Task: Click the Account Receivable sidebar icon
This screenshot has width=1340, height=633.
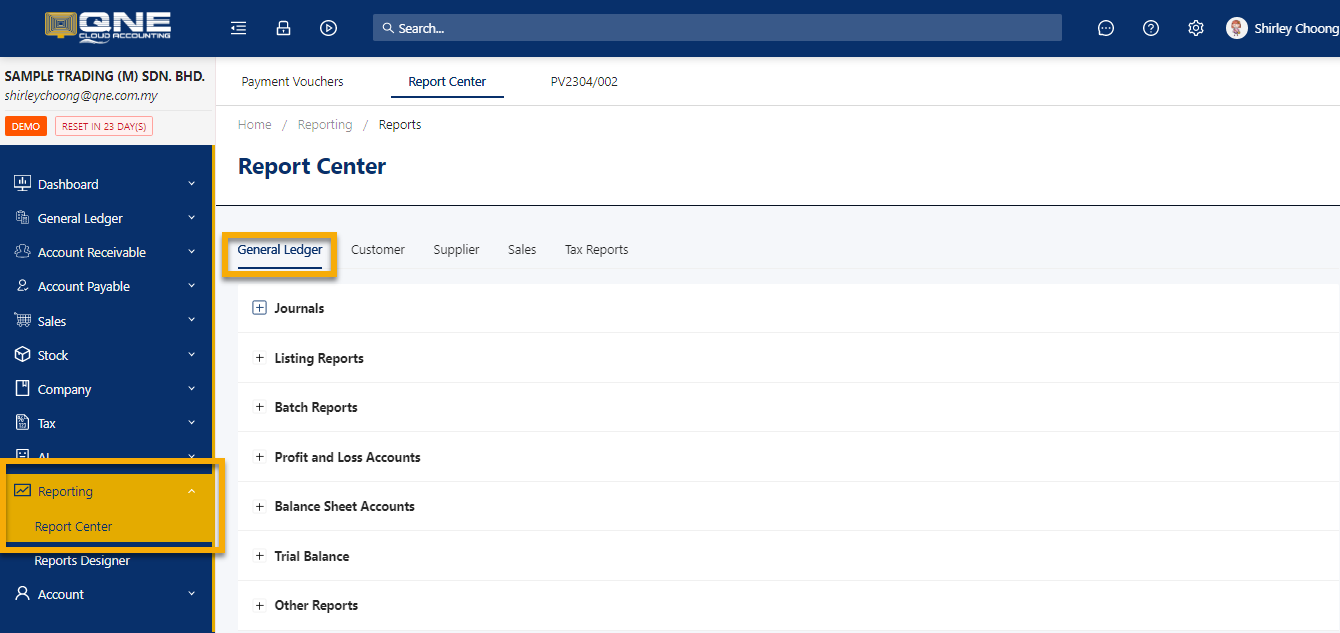Action: click(x=22, y=252)
